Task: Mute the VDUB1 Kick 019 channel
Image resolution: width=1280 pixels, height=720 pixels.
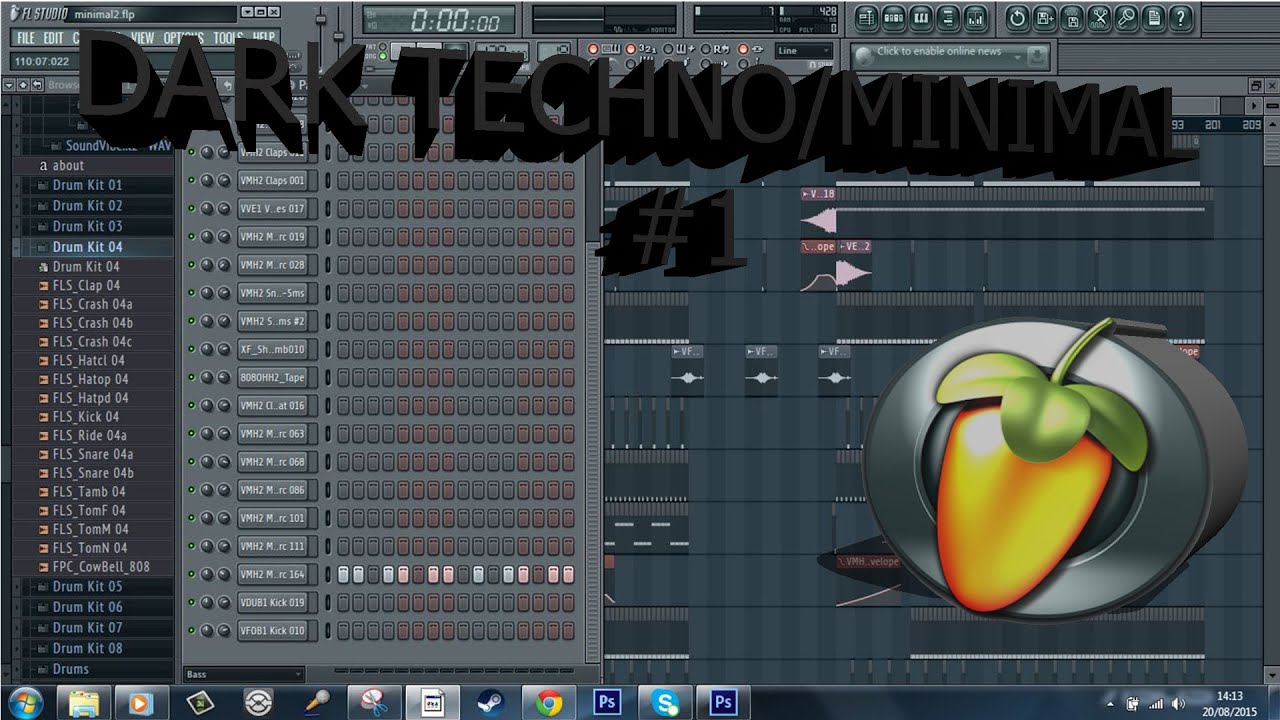Action: point(191,603)
